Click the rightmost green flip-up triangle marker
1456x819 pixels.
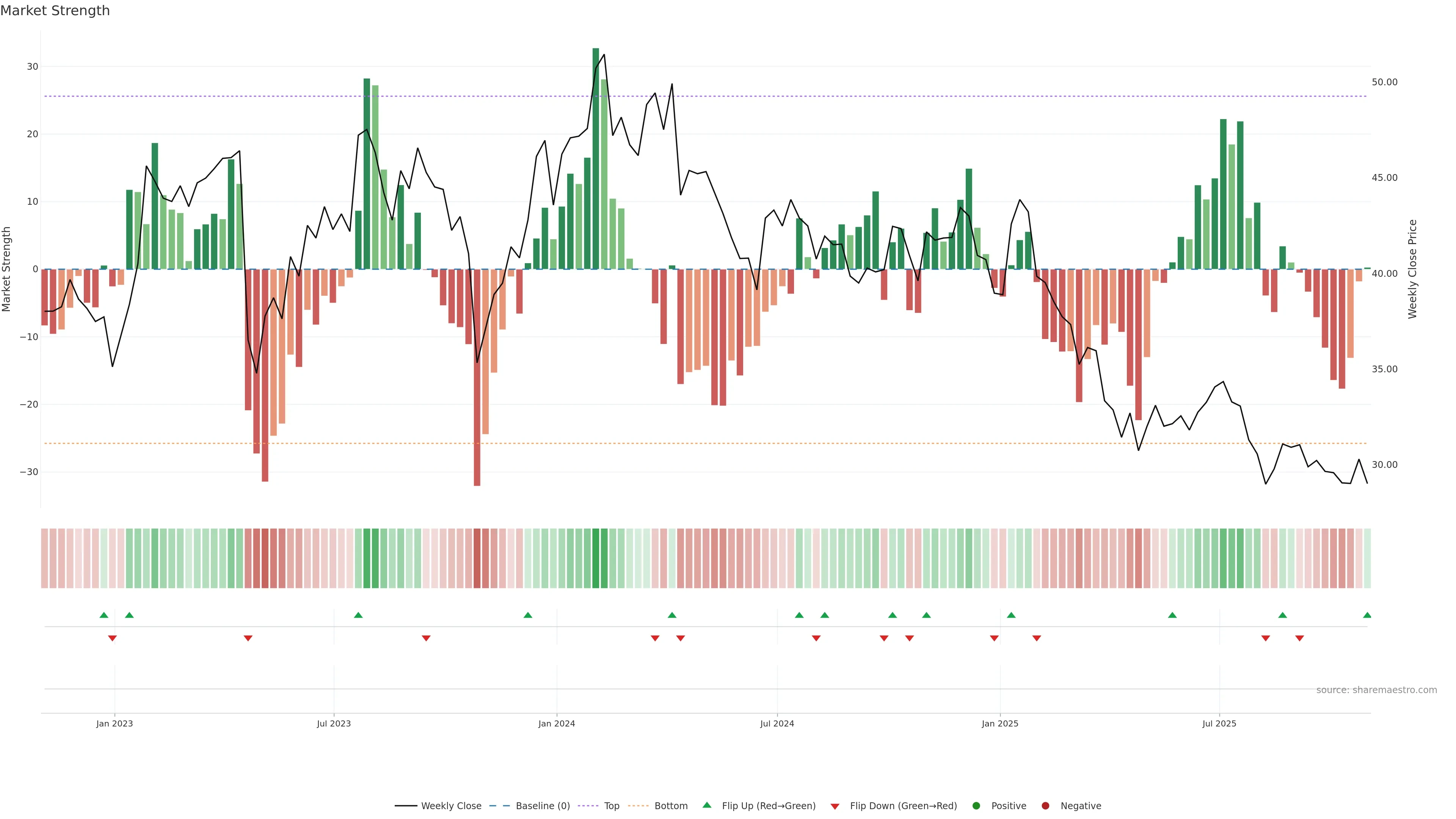1367,615
